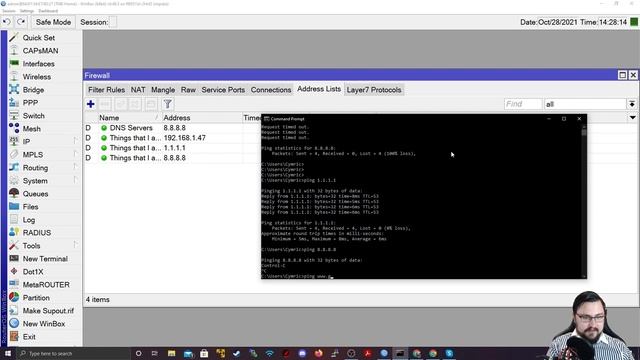
Task: Open the PPP menu entry
Action: 30,103
